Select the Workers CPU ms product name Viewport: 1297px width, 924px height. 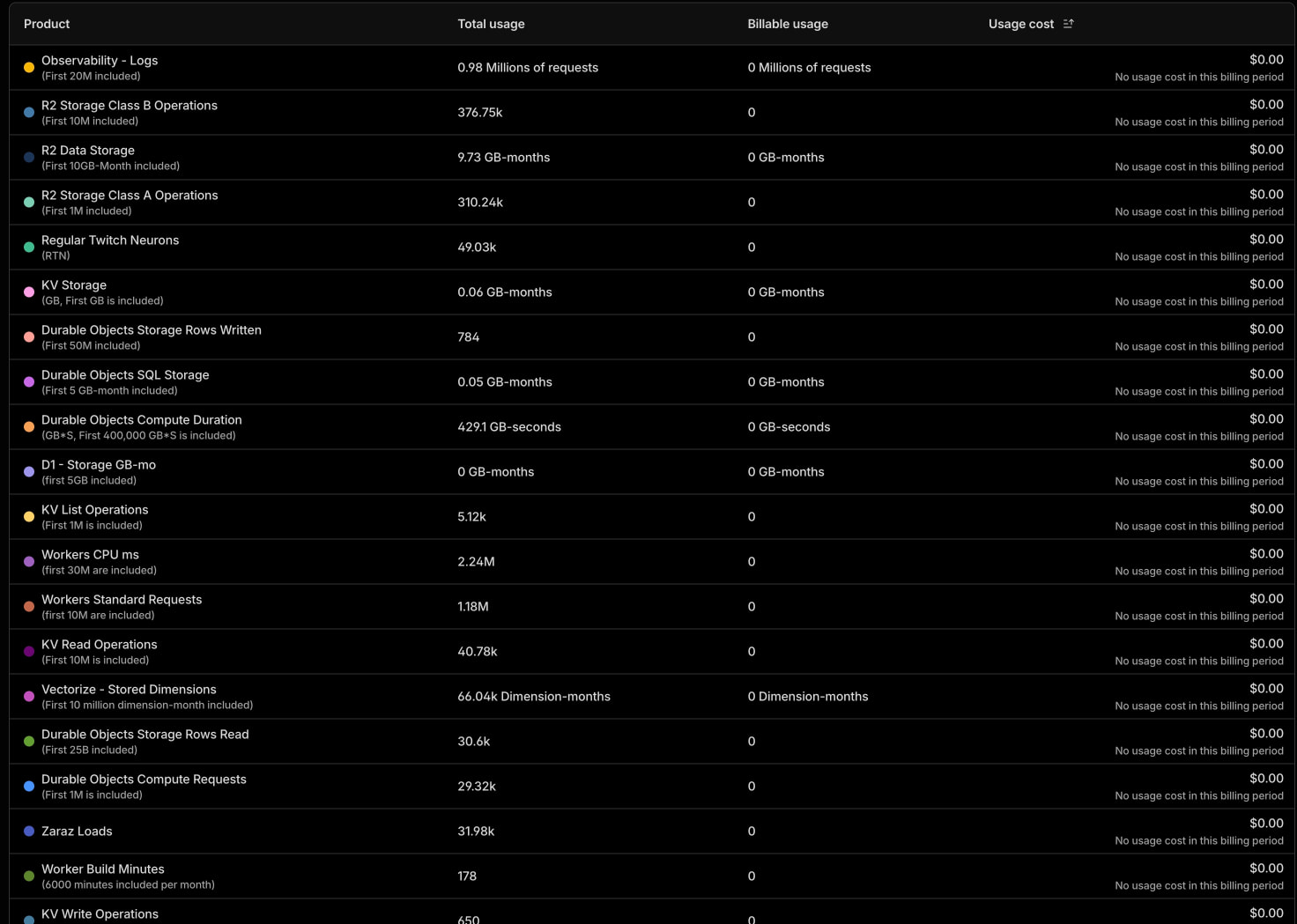tap(91, 555)
